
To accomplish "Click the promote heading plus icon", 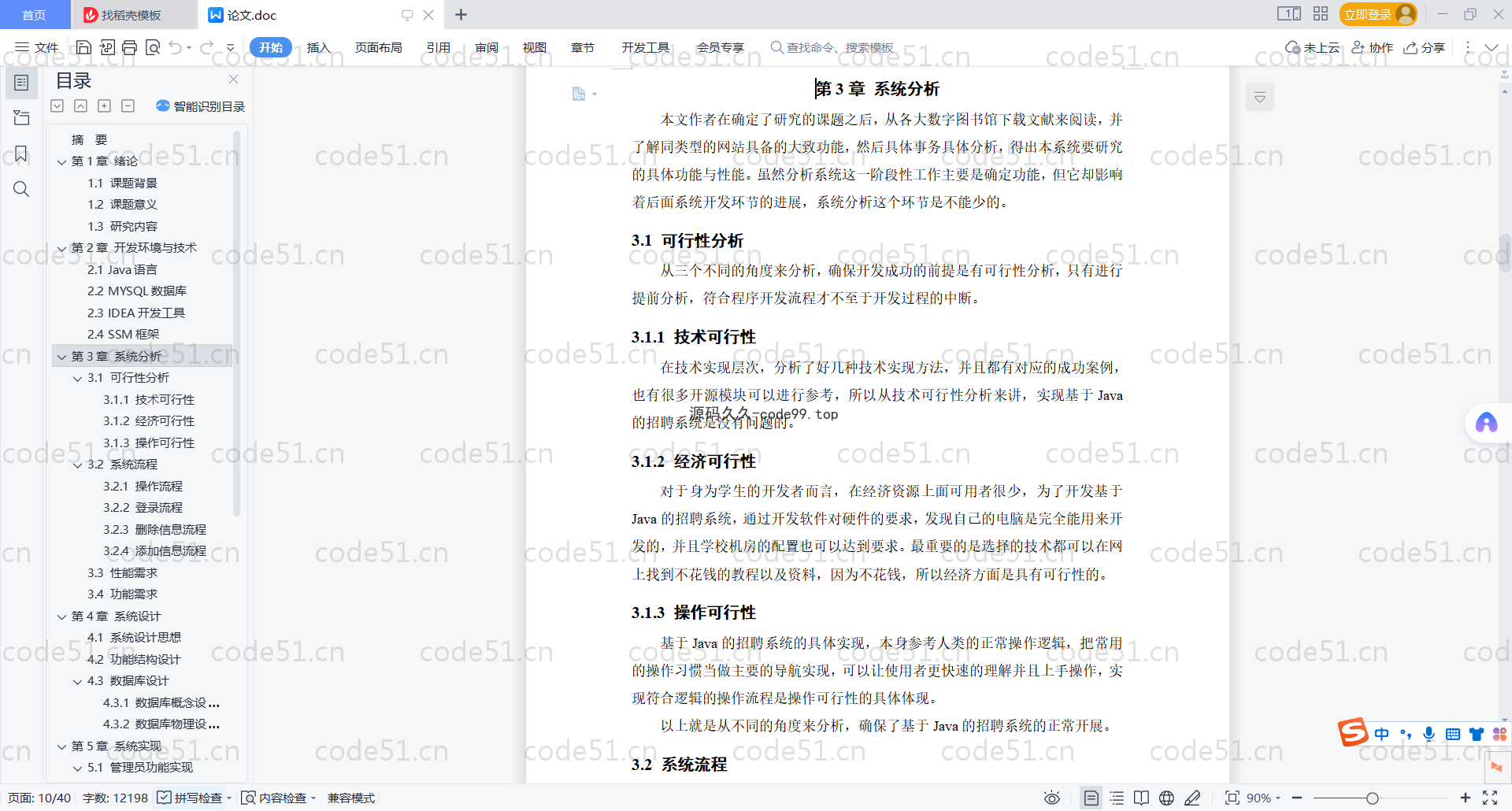I will point(104,106).
